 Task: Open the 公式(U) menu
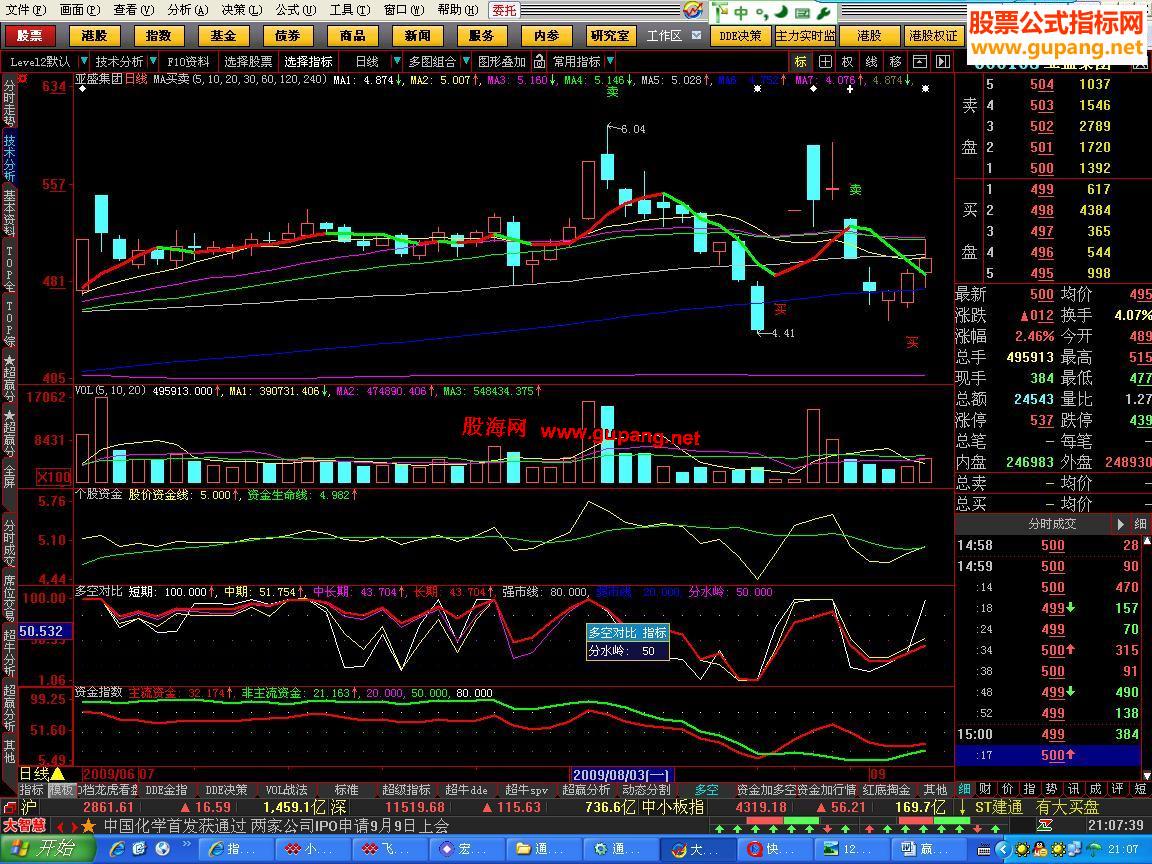click(296, 10)
